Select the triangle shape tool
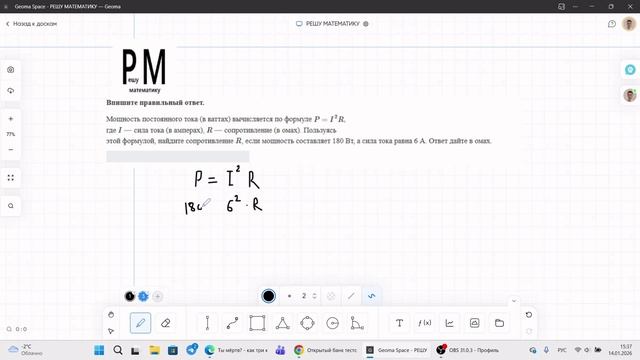Image resolution: width=640 pixels, height=360 pixels. [282, 323]
